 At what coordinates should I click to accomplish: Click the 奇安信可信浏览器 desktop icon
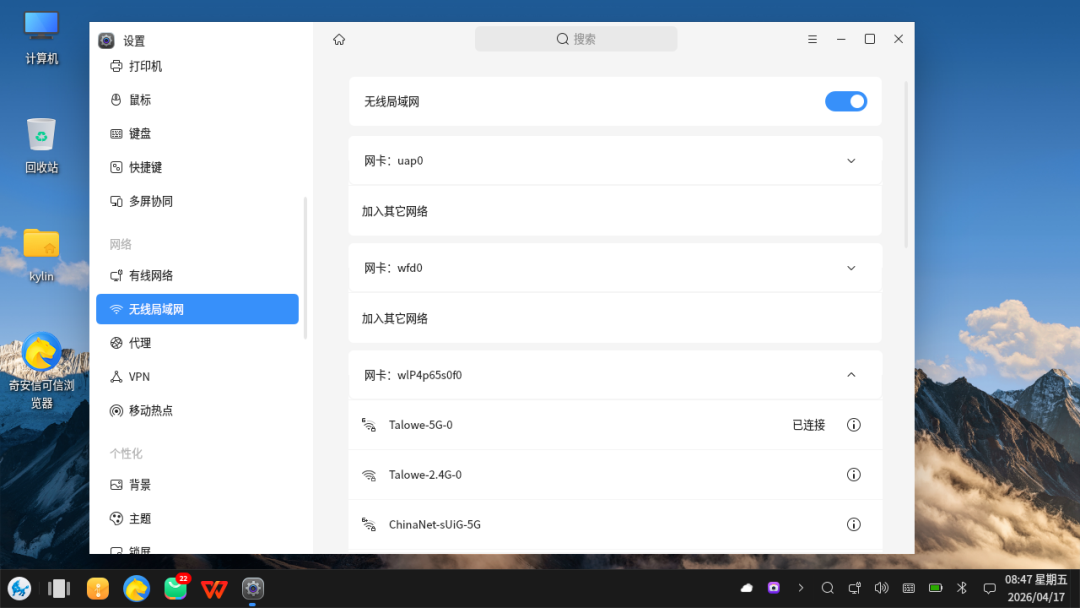[41, 371]
